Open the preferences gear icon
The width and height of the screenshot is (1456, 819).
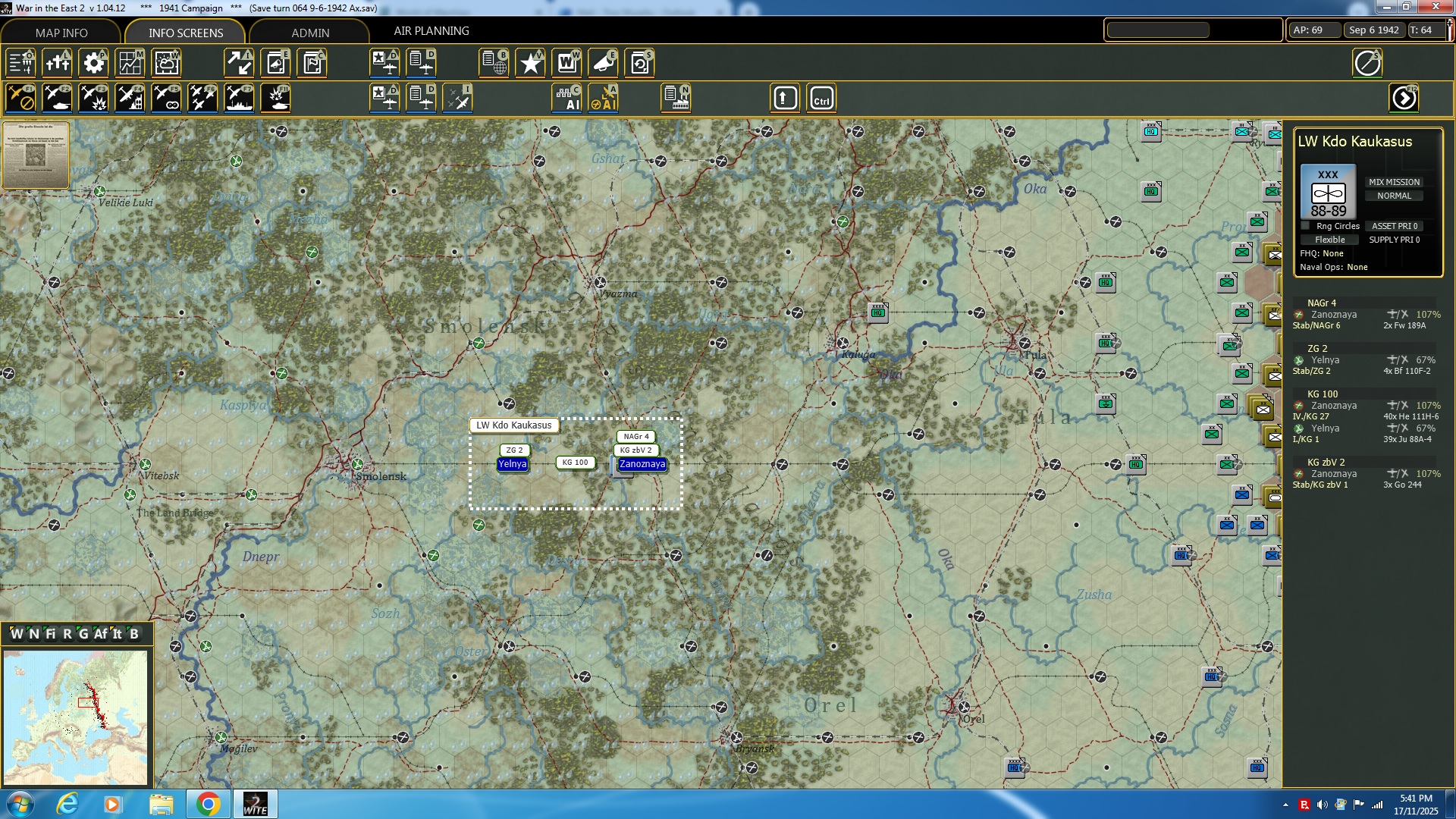94,63
